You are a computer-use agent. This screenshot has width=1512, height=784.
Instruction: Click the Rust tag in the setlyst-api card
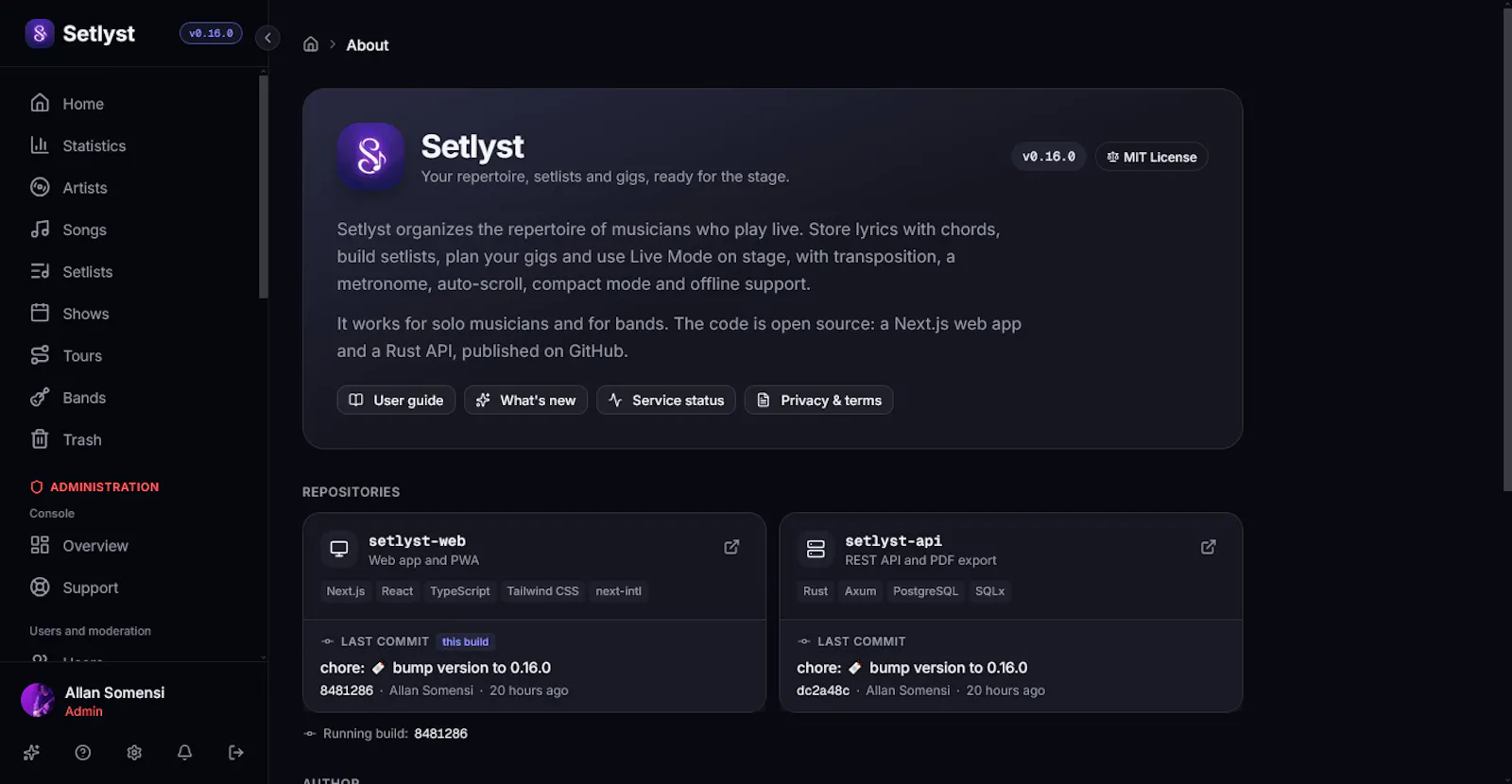pyautogui.click(x=816, y=591)
